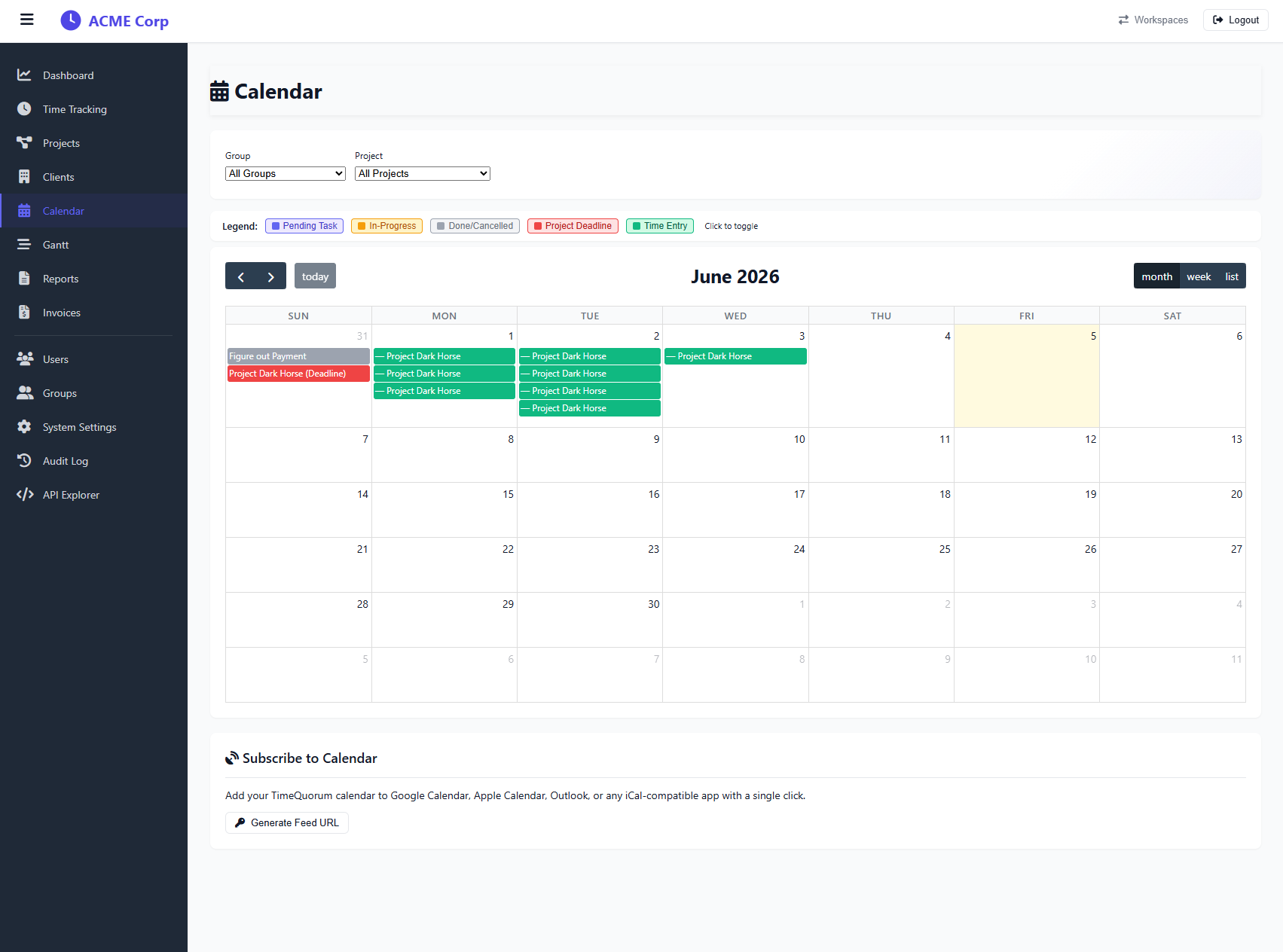Open Time Tracking from sidebar

point(93,109)
